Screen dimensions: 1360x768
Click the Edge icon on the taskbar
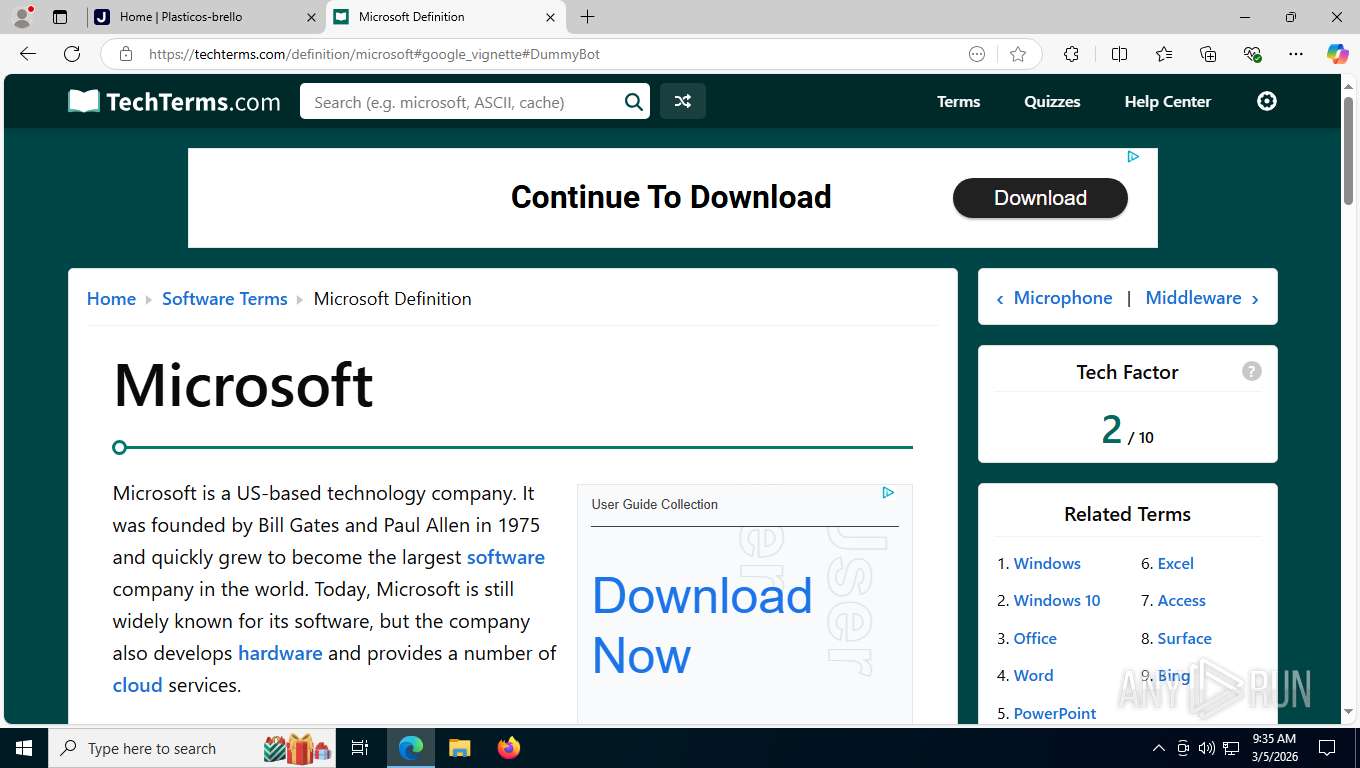coord(410,748)
